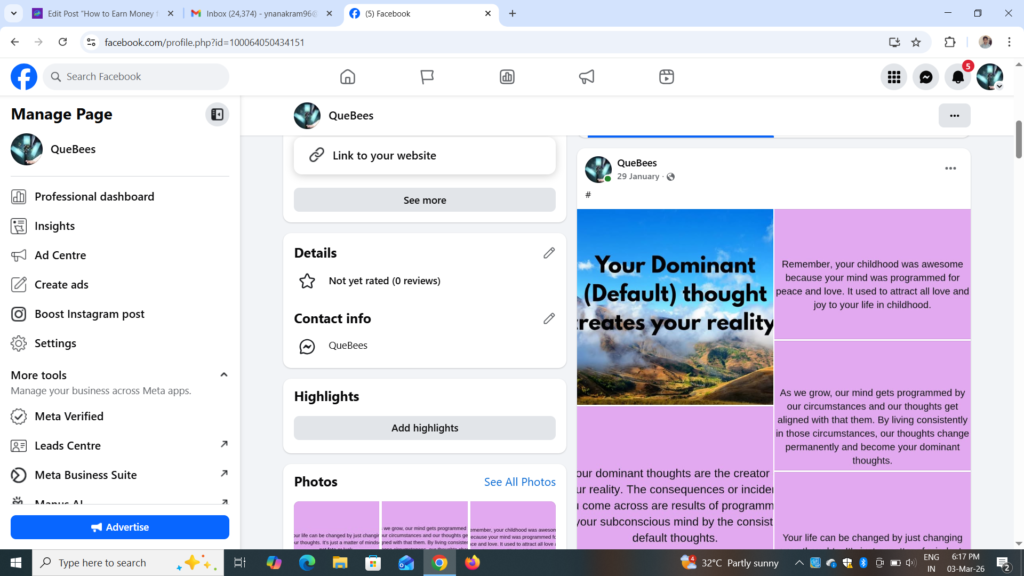Open the Facebook Home icon

(x=347, y=76)
